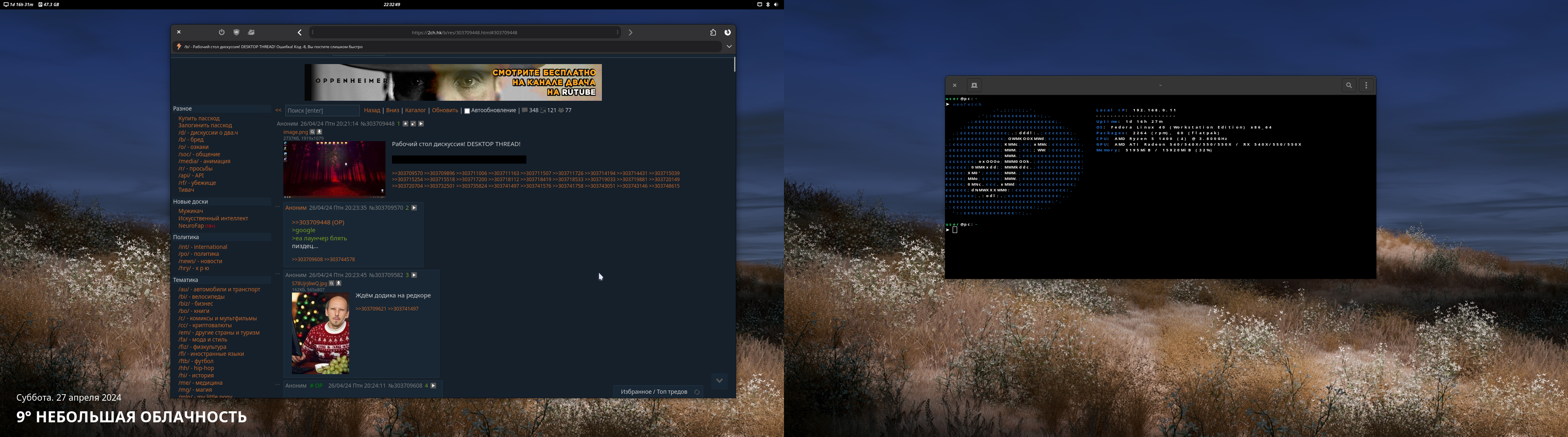This screenshot has height=437, width=1568.
Task: Click the top panel clock 22:32:49
Action: 392,4
